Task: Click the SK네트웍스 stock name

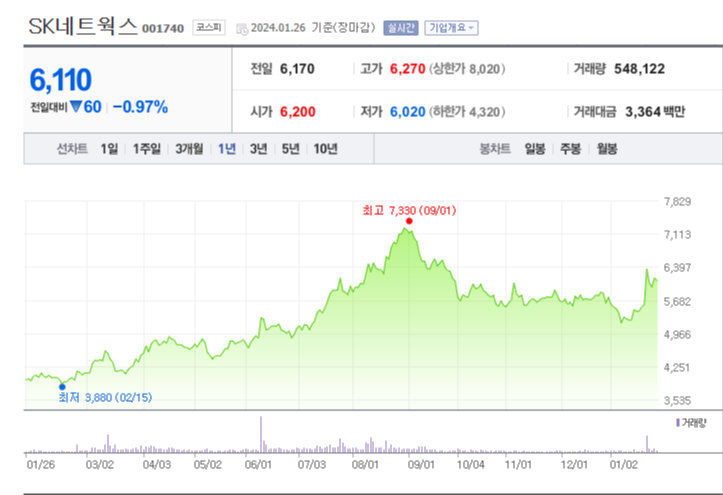Action: 83,26
